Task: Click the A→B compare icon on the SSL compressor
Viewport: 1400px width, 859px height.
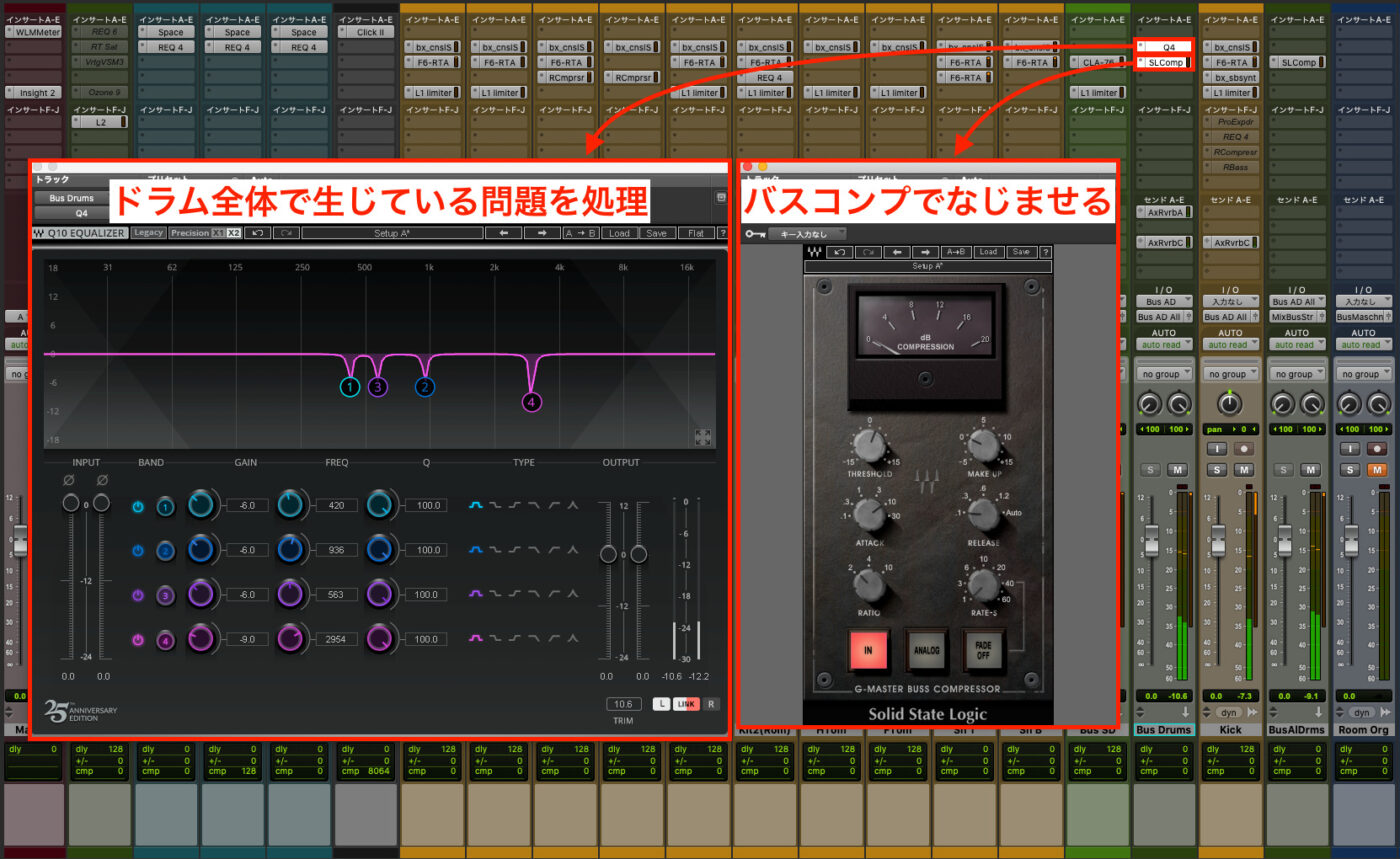Action: point(957,252)
